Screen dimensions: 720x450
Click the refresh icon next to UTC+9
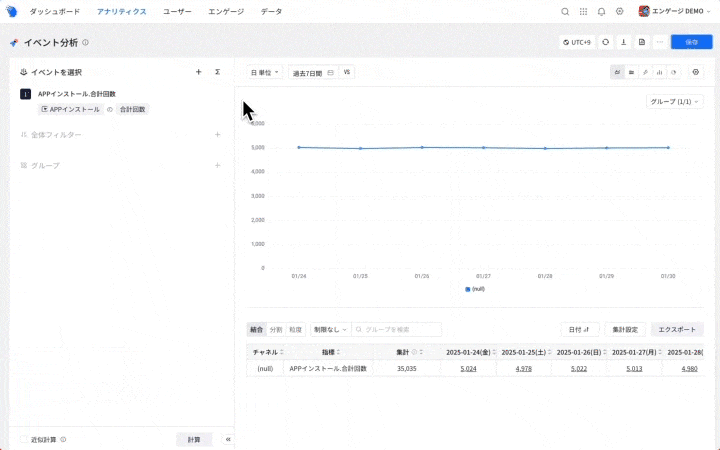606,42
